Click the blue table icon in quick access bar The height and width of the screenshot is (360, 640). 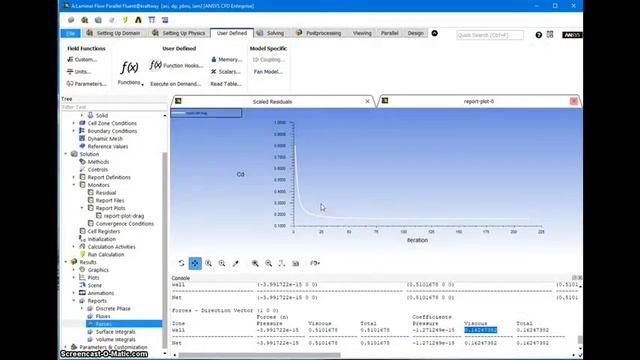click(152, 20)
